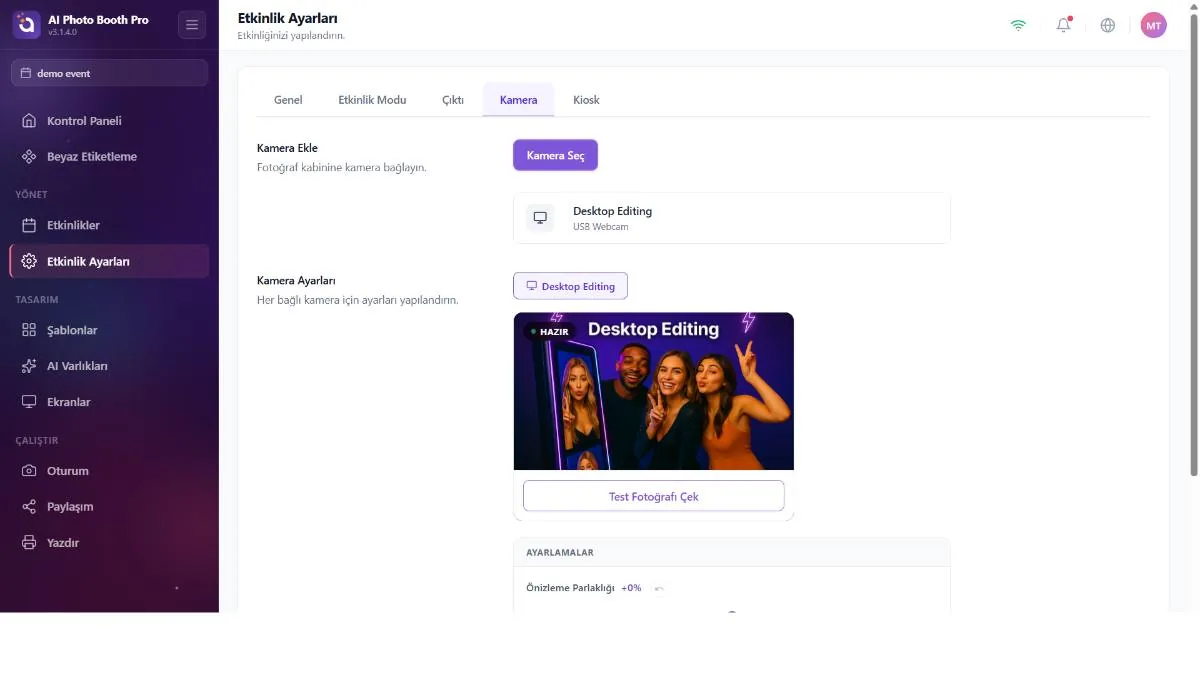Image resolution: width=1200 pixels, height=675 pixels.
Task: Click the Desktop Editing camera preview image
Action: point(654,391)
